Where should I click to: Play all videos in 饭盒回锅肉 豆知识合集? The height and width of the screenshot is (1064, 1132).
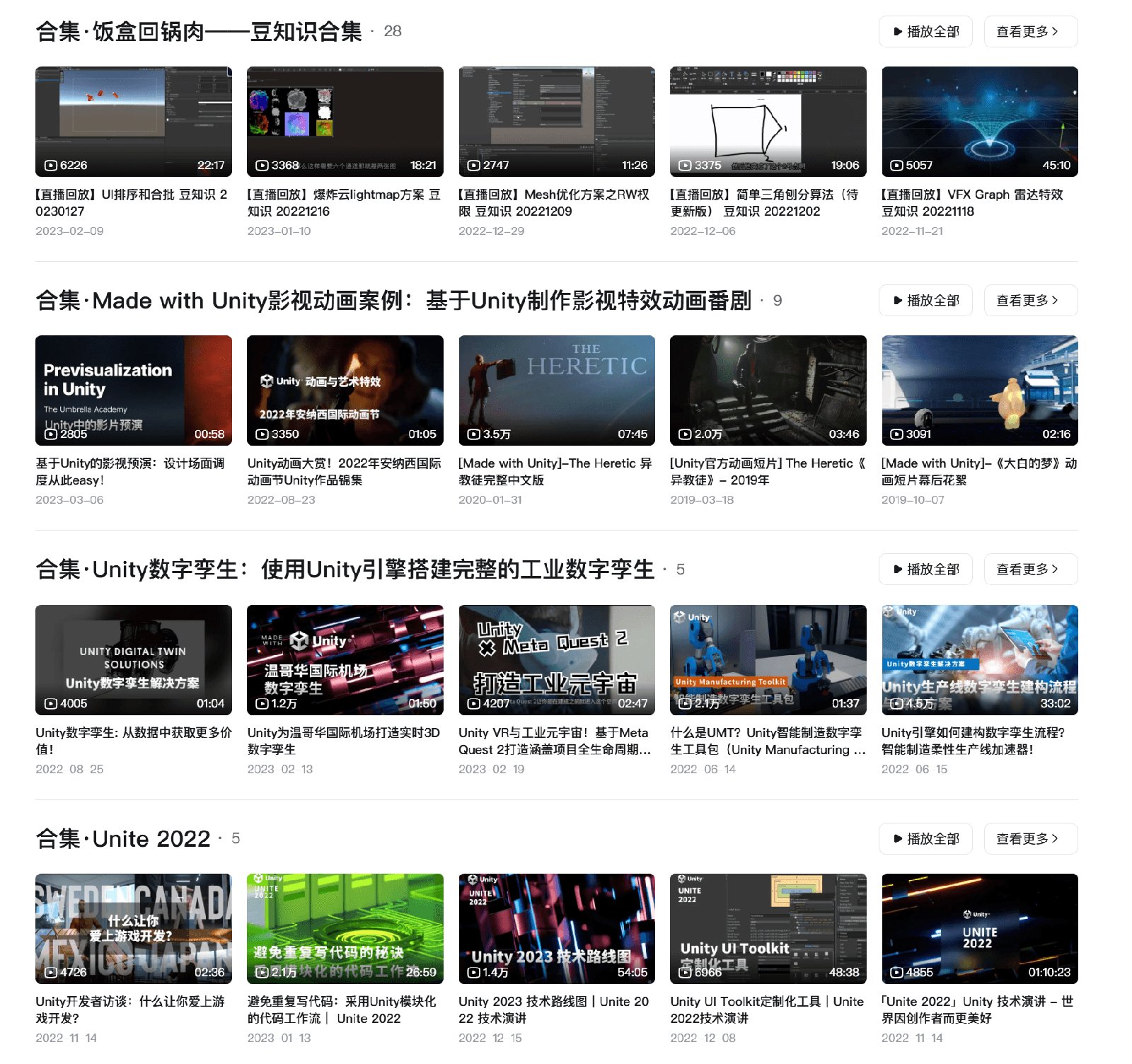(x=925, y=32)
